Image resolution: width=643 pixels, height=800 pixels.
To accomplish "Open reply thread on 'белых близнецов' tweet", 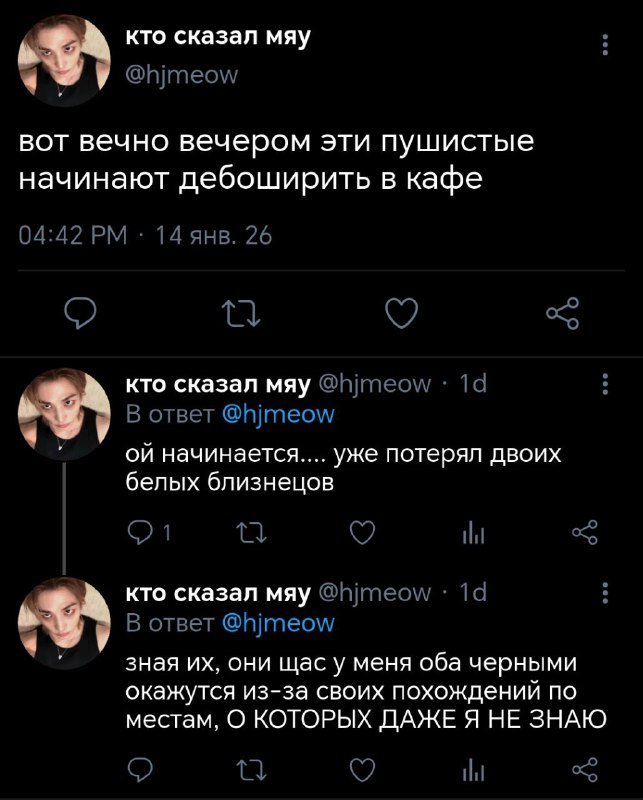I will (x=148, y=533).
